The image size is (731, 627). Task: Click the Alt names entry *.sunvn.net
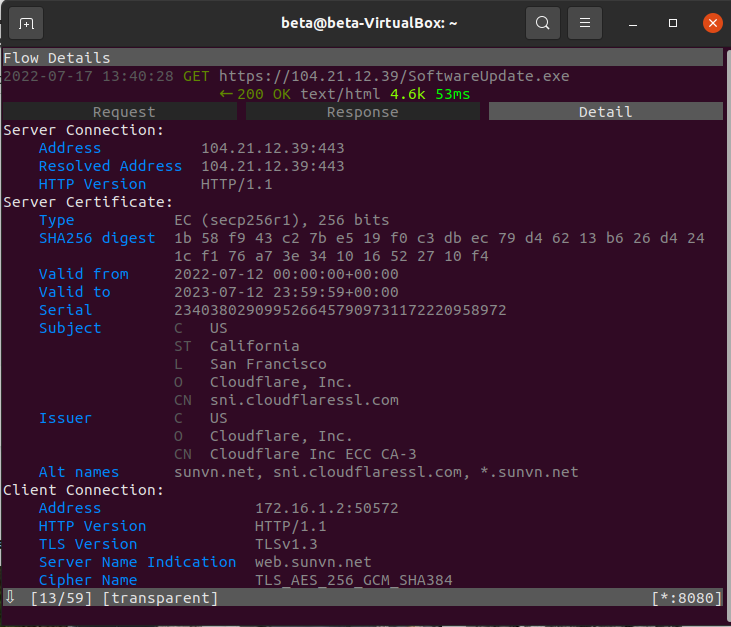click(x=529, y=472)
